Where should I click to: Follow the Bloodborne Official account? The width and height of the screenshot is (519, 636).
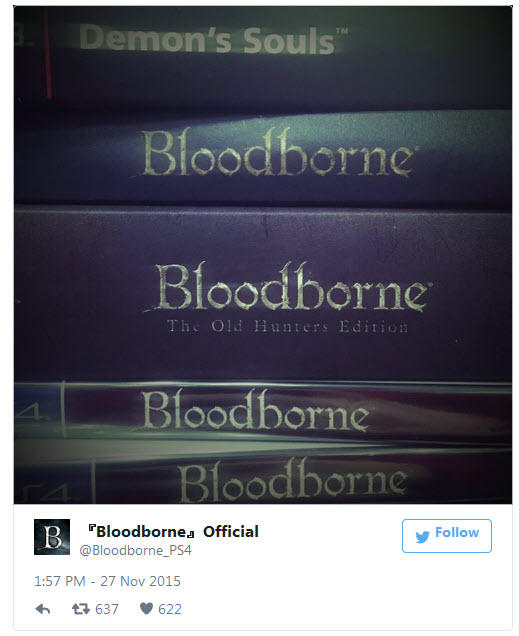447,536
